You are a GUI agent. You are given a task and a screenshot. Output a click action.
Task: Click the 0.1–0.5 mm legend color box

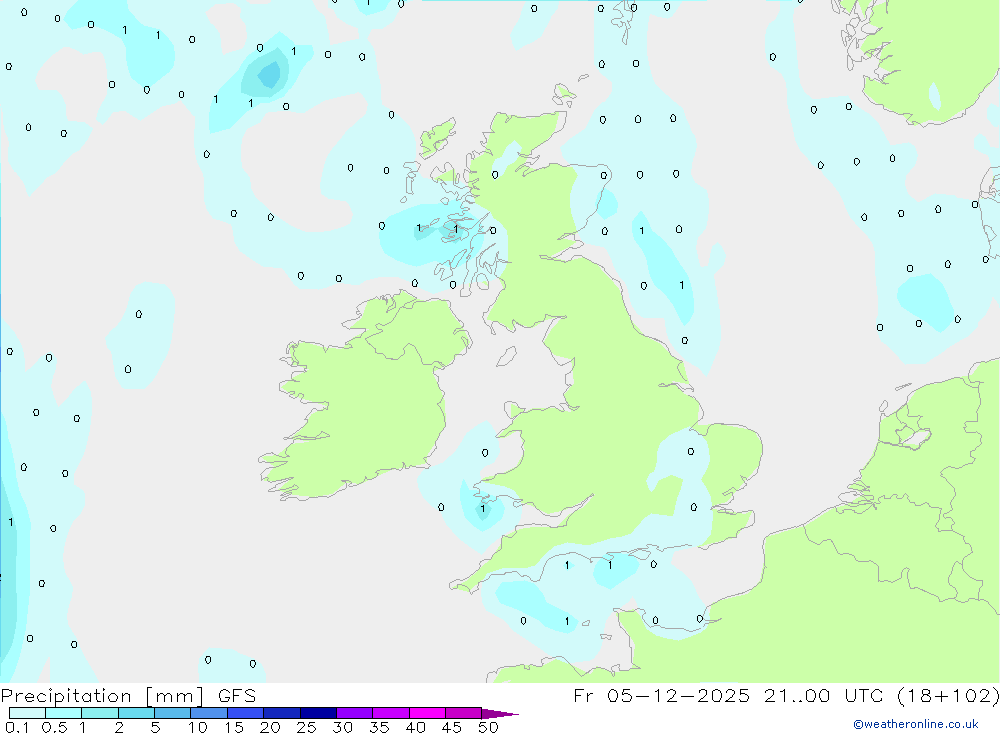(x=27, y=713)
